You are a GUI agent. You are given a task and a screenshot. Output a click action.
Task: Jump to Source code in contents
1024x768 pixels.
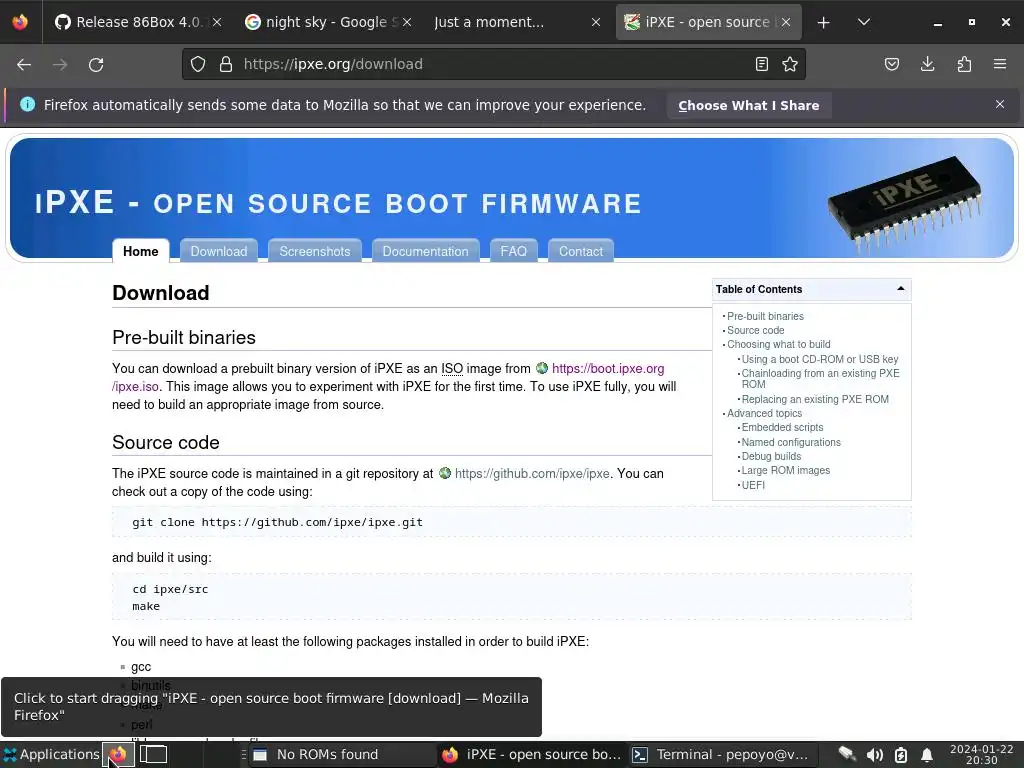tap(756, 330)
